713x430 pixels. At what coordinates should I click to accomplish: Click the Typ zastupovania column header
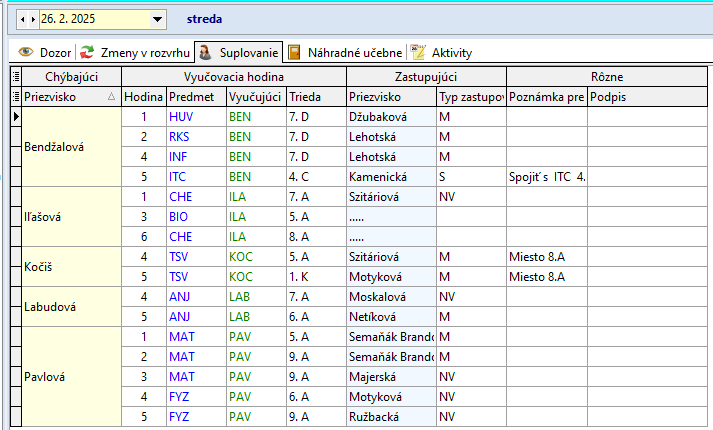[x=471, y=97]
